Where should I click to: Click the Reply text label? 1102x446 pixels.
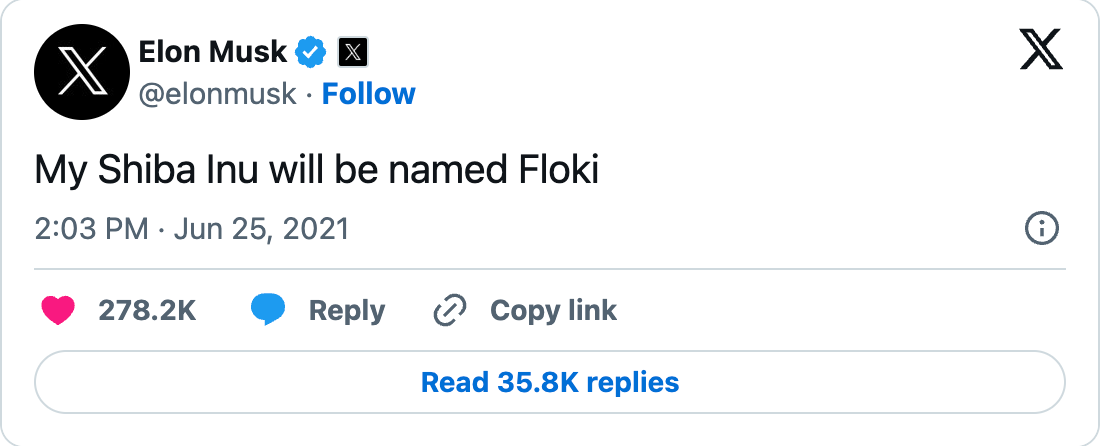(x=347, y=310)
